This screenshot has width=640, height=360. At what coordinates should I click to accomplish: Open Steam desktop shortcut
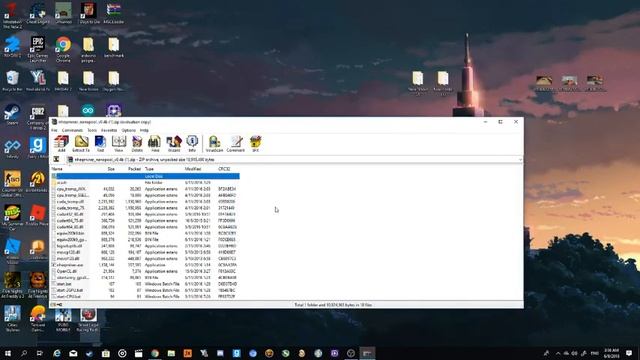click(x=12, y=115)
